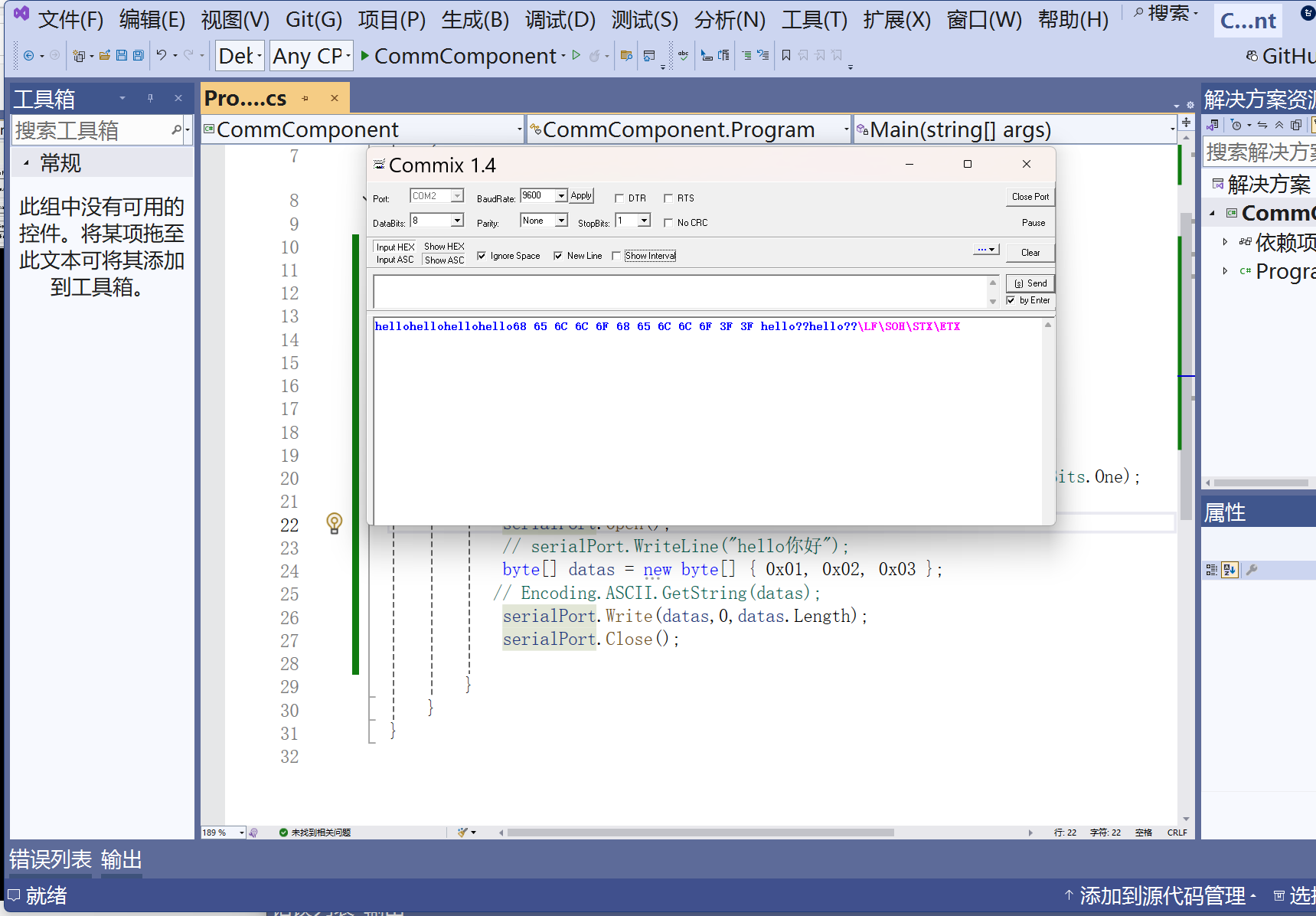Click the navigate backward arrow icon

click(x=28, y=55)
